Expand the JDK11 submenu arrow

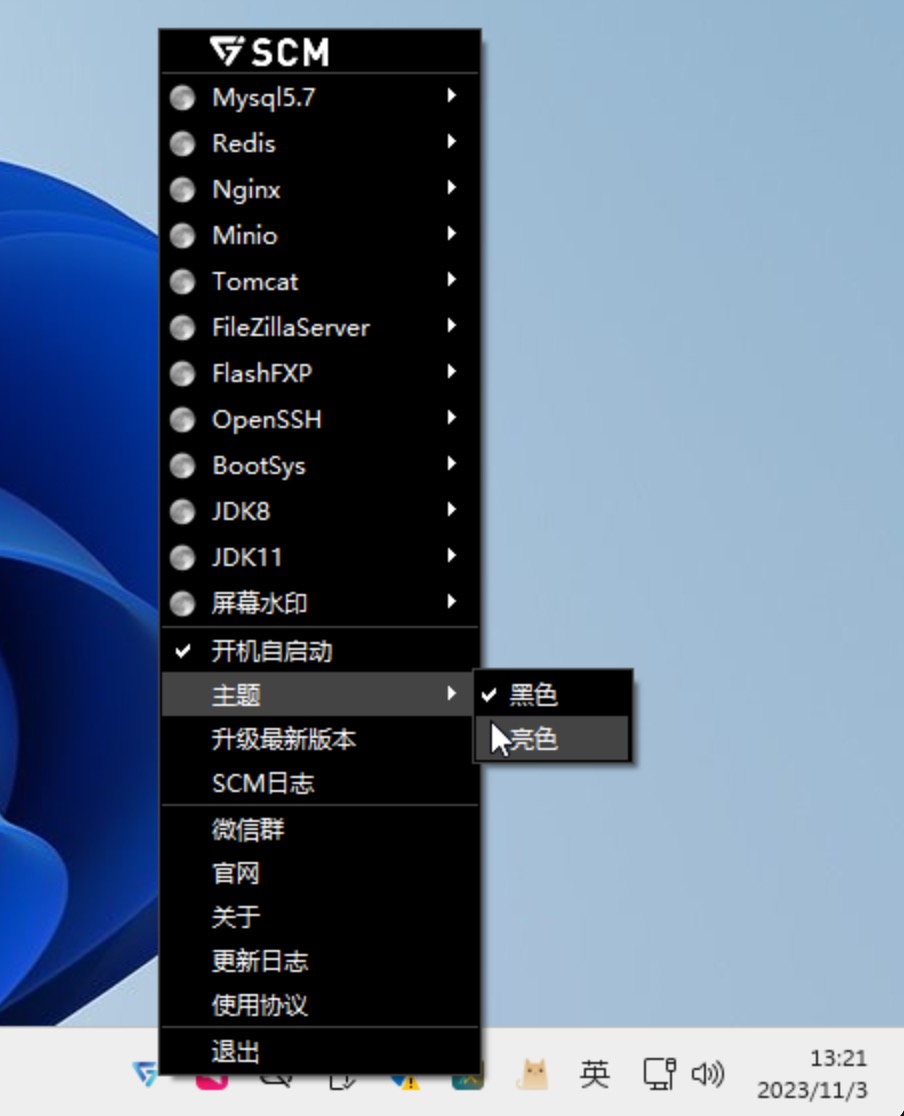click(451, 555)
